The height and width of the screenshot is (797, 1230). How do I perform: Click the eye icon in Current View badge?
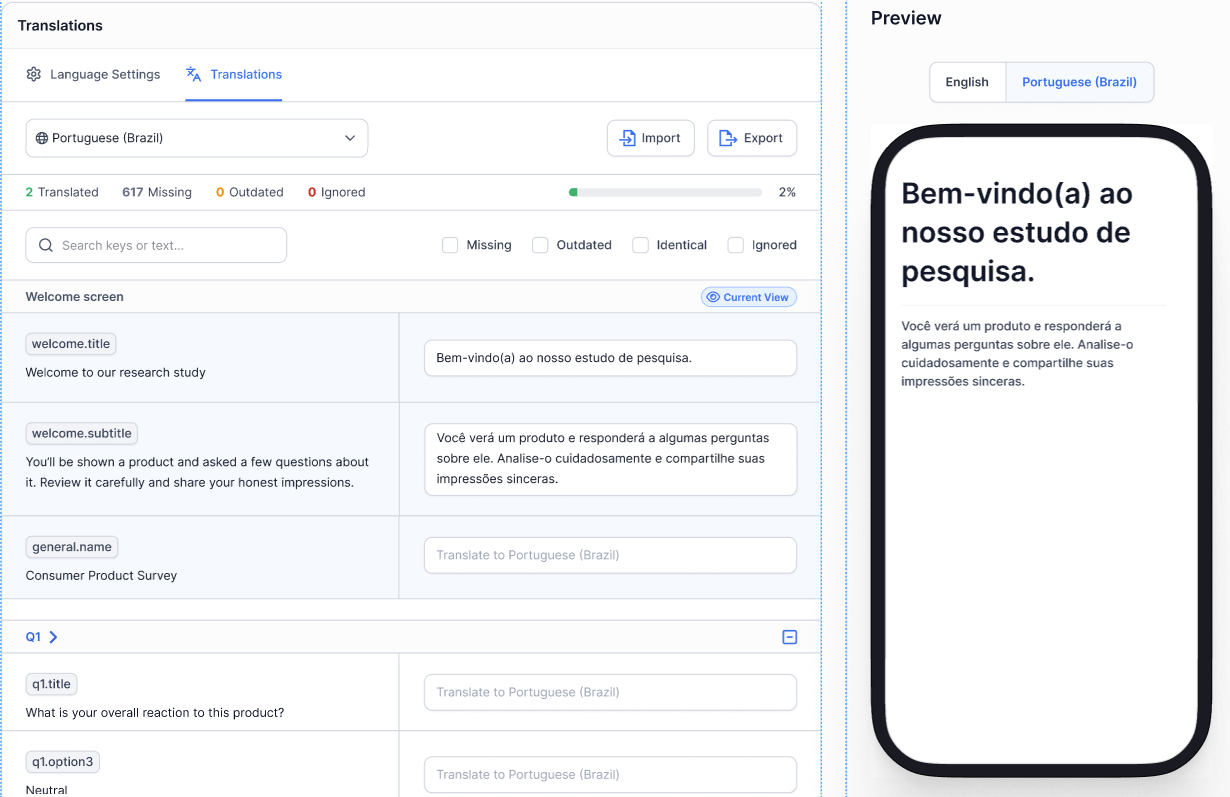[713, 297]
